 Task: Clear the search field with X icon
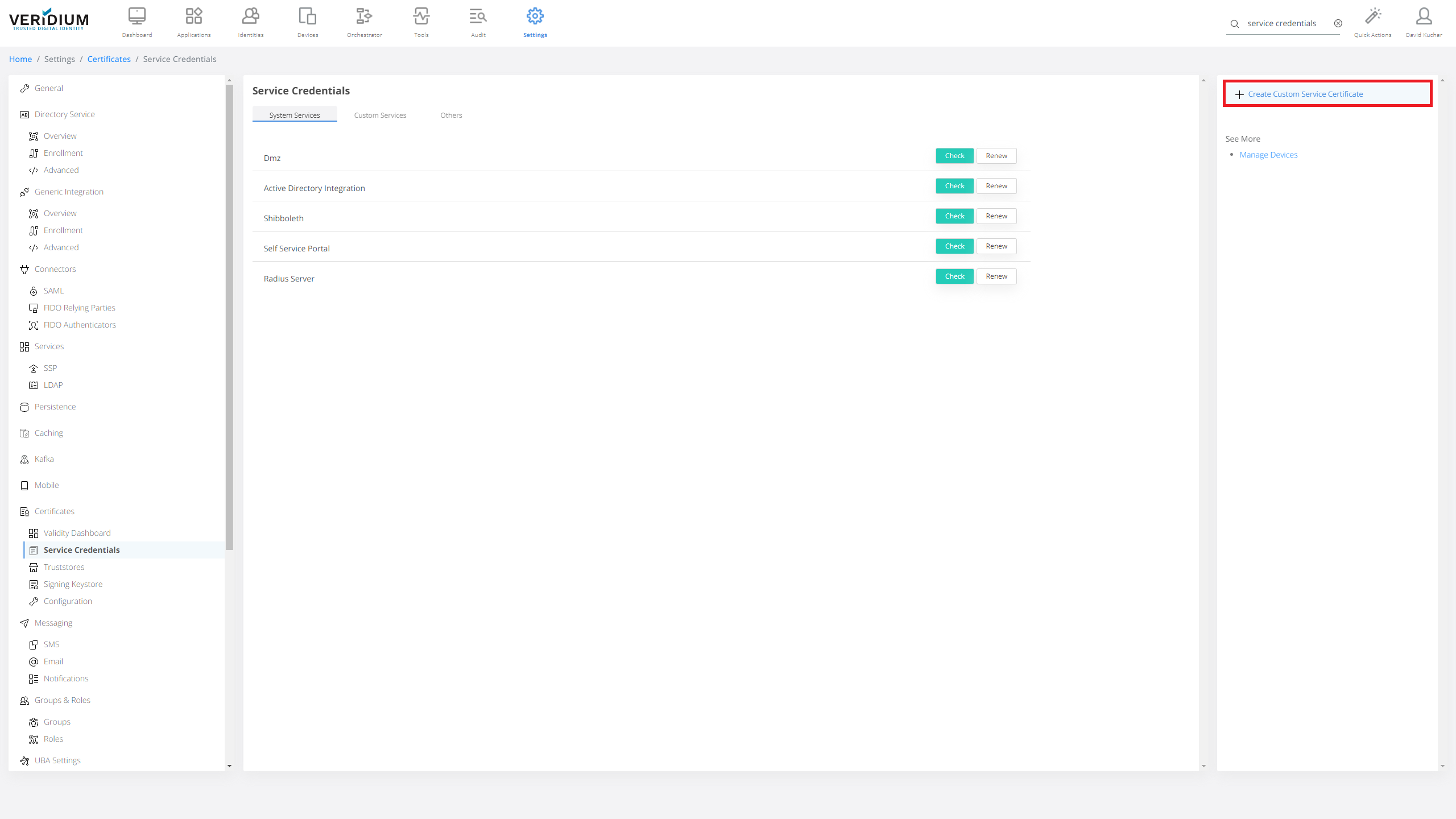(1338, 23)
